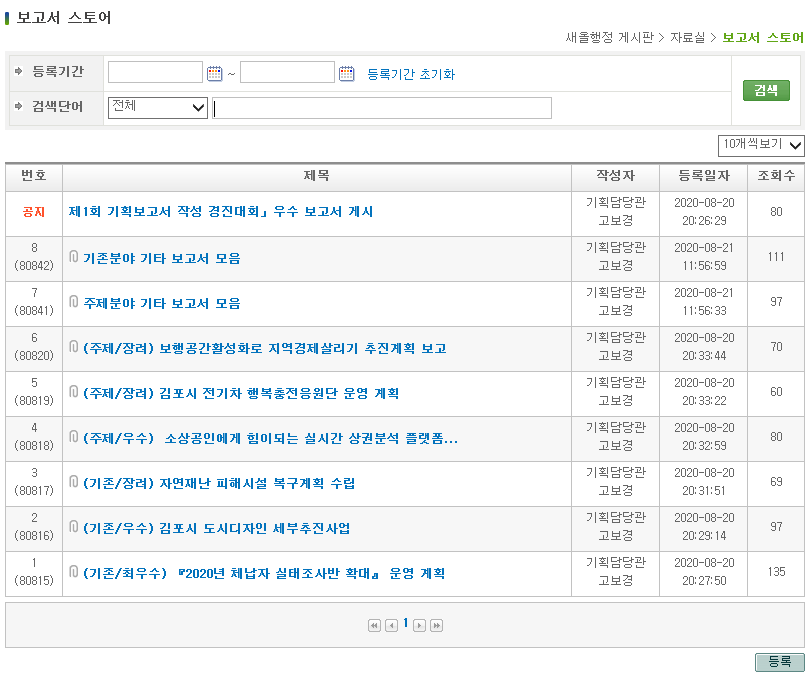
Task: Click the 작성자 column header
Action: [615, 176]
